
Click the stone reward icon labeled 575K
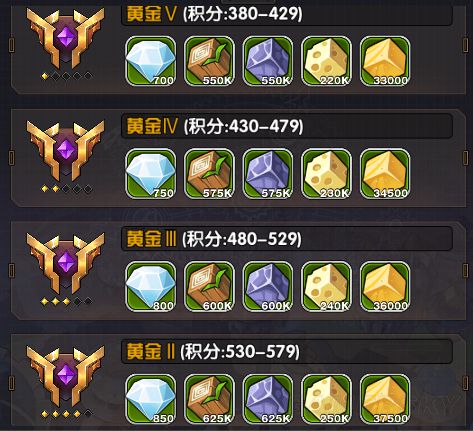tap(268, 174)
